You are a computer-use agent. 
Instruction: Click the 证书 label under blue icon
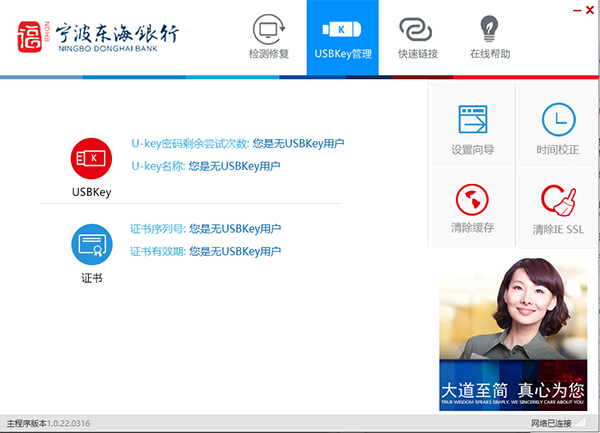point(92,278)
